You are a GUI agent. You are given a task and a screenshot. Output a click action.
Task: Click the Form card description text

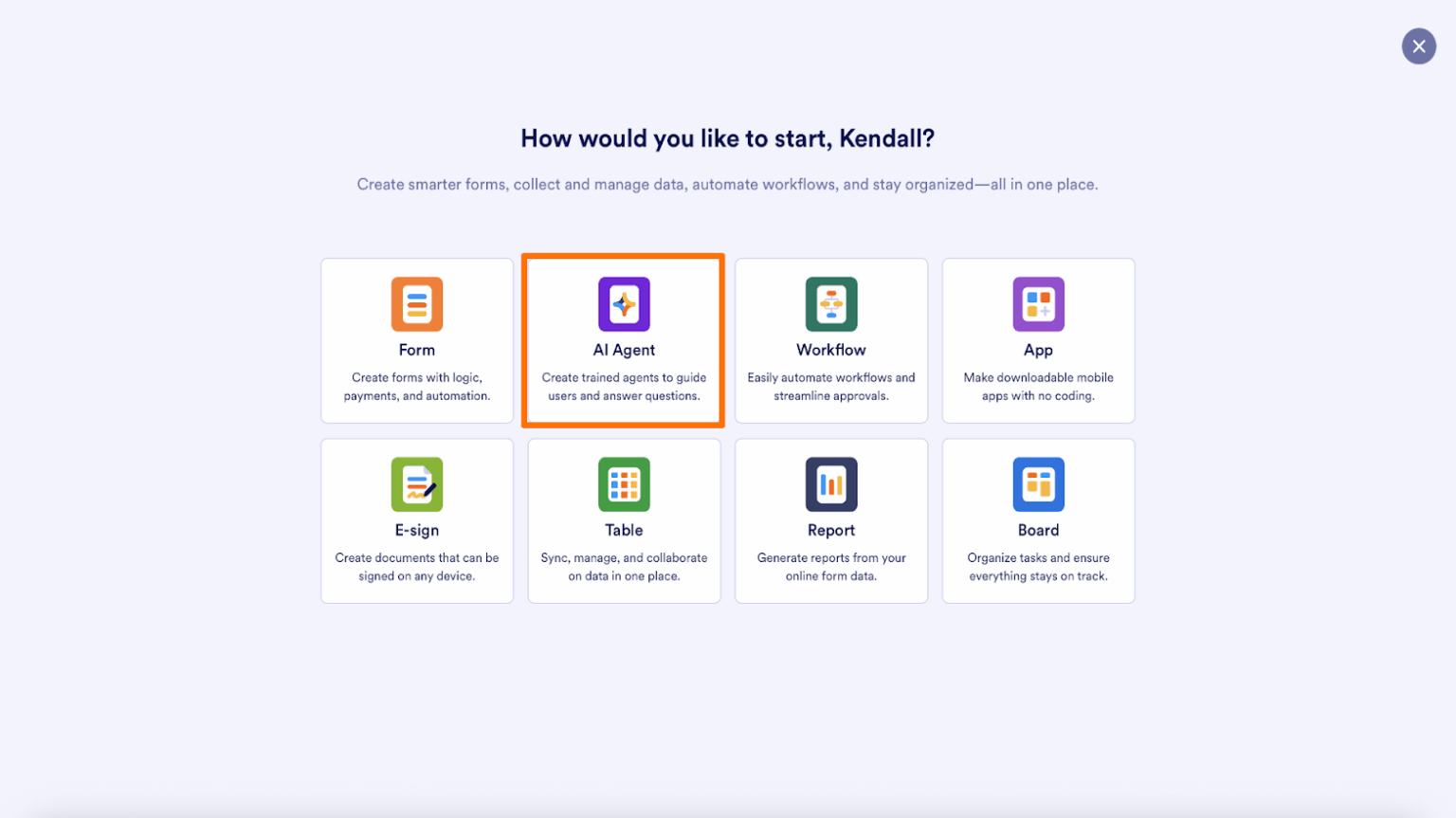point(416,386)
